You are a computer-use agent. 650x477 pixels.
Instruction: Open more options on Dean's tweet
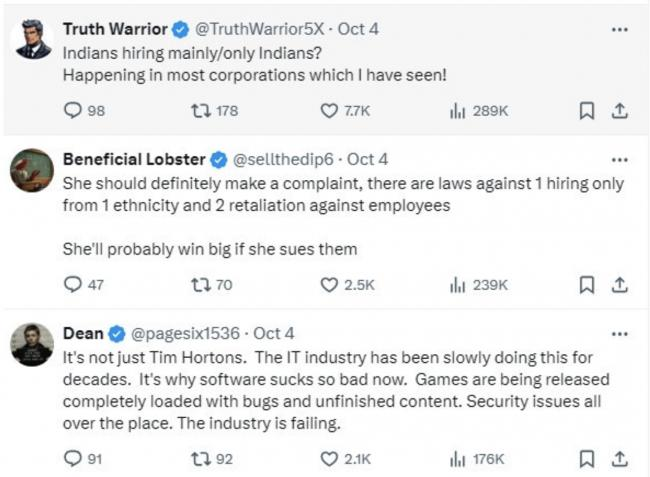tap(620, 333)
